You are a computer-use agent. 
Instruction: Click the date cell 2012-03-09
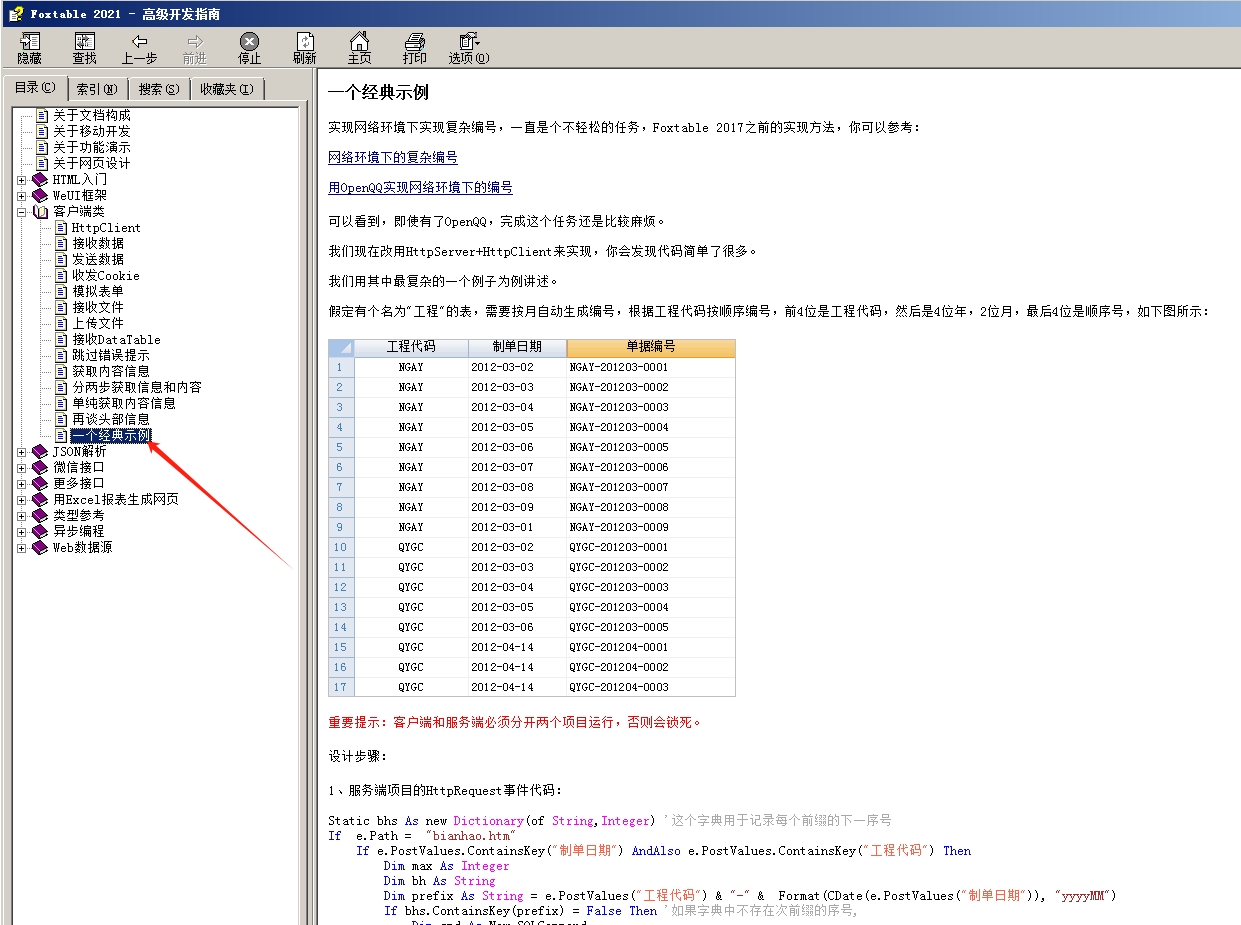click(x=517, y=507)
